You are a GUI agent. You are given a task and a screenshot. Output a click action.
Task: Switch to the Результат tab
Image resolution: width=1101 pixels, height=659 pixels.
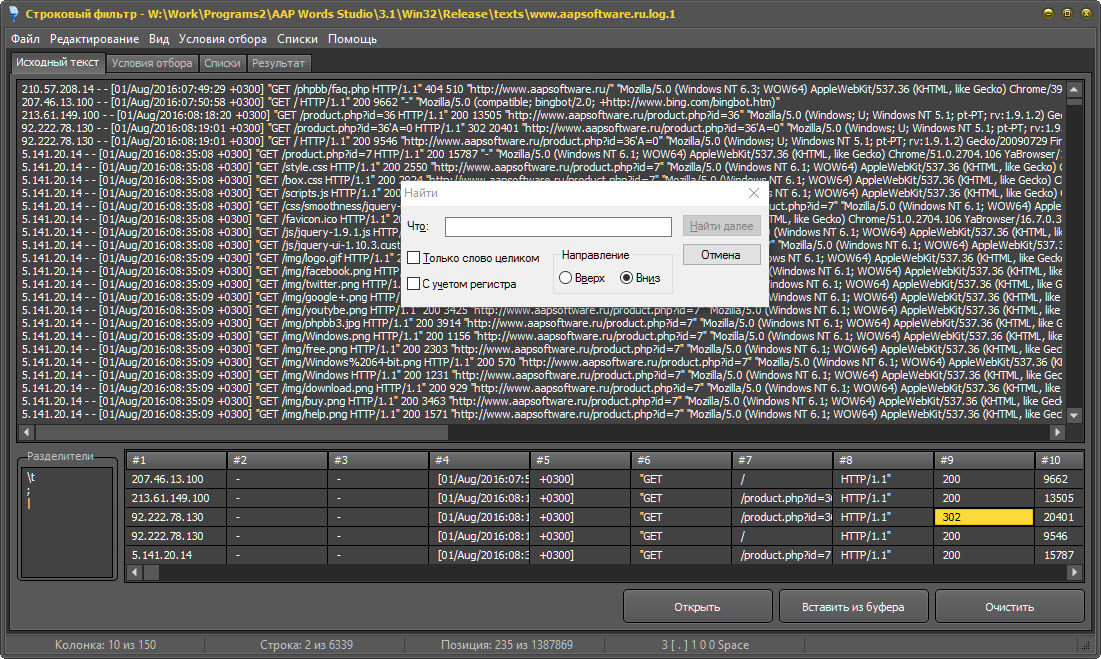[279, 63]
